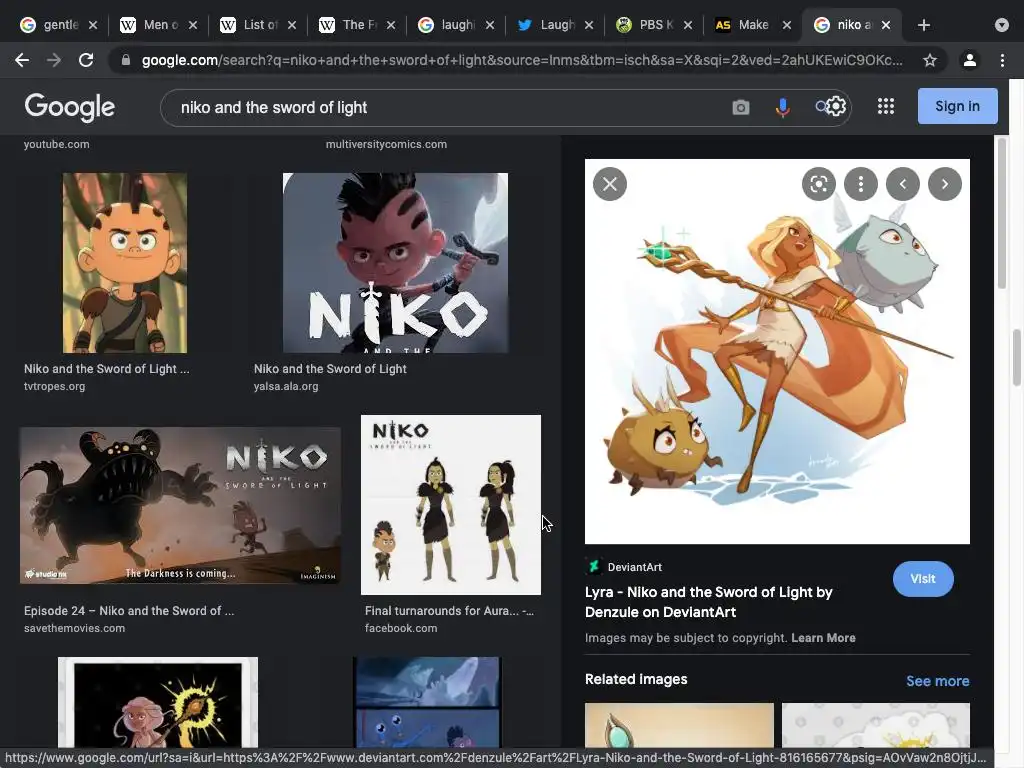The width and height of the screenshot is (1024, 768).
Task: Open the large Lyra preview image
Action: click(x=777, y=351)
